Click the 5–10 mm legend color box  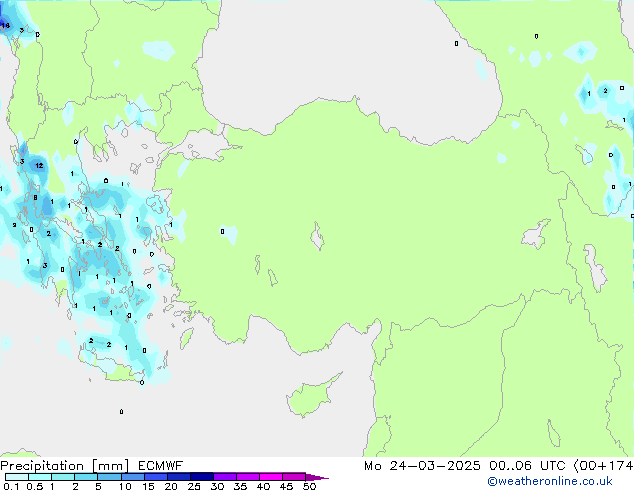pos(109,477)
